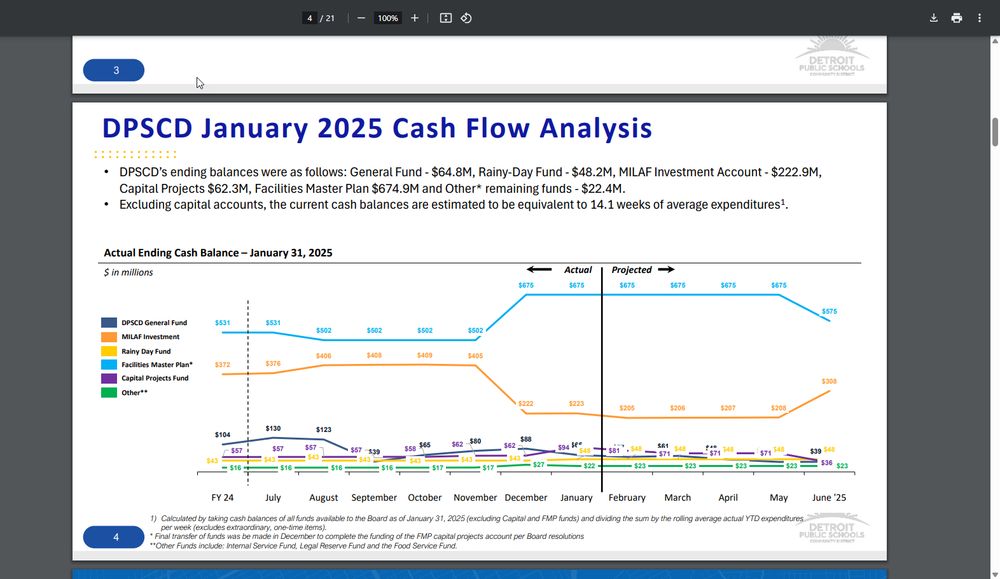Click the 'June '25' axis label

[829, 497]
